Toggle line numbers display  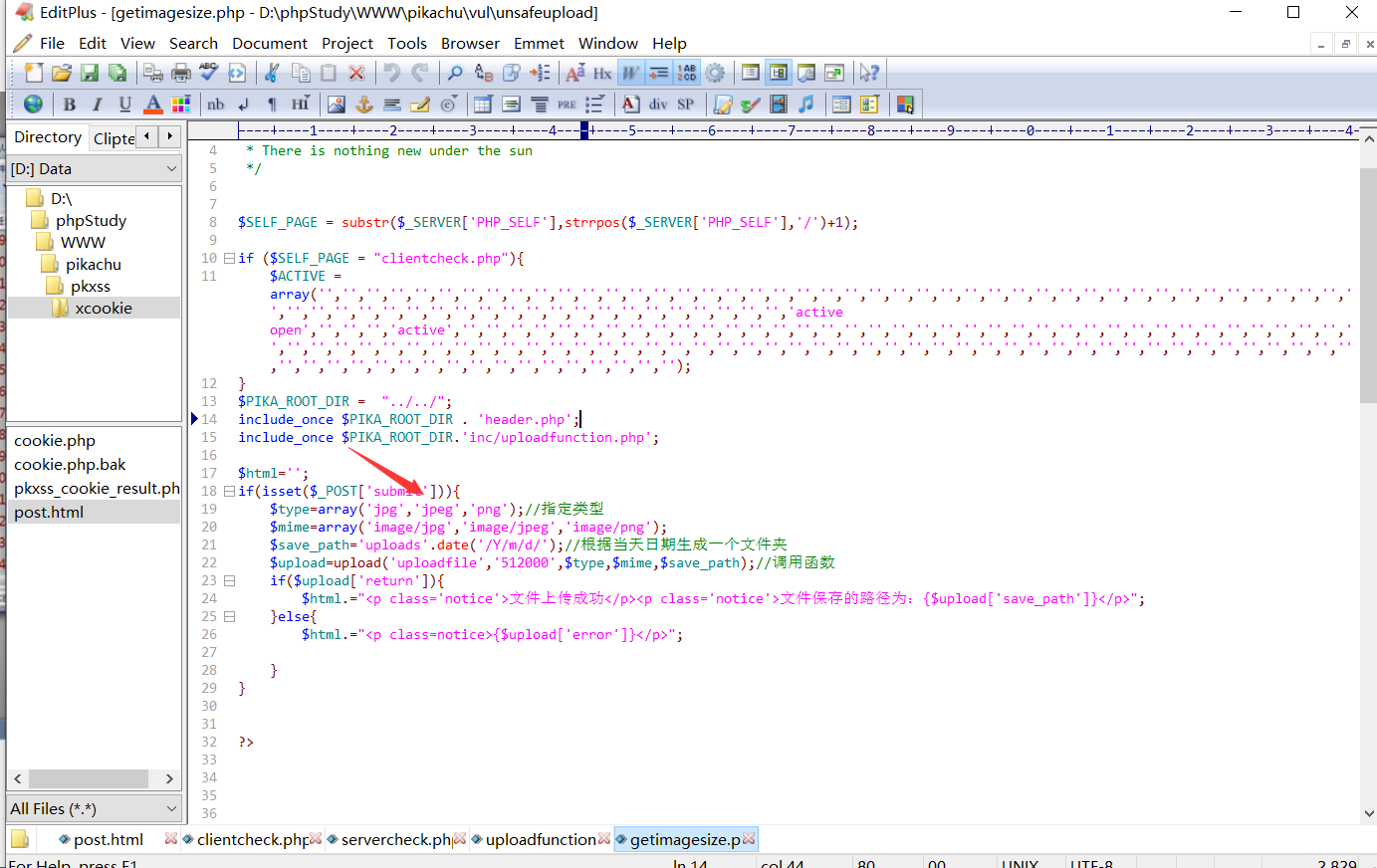[687, 73]
